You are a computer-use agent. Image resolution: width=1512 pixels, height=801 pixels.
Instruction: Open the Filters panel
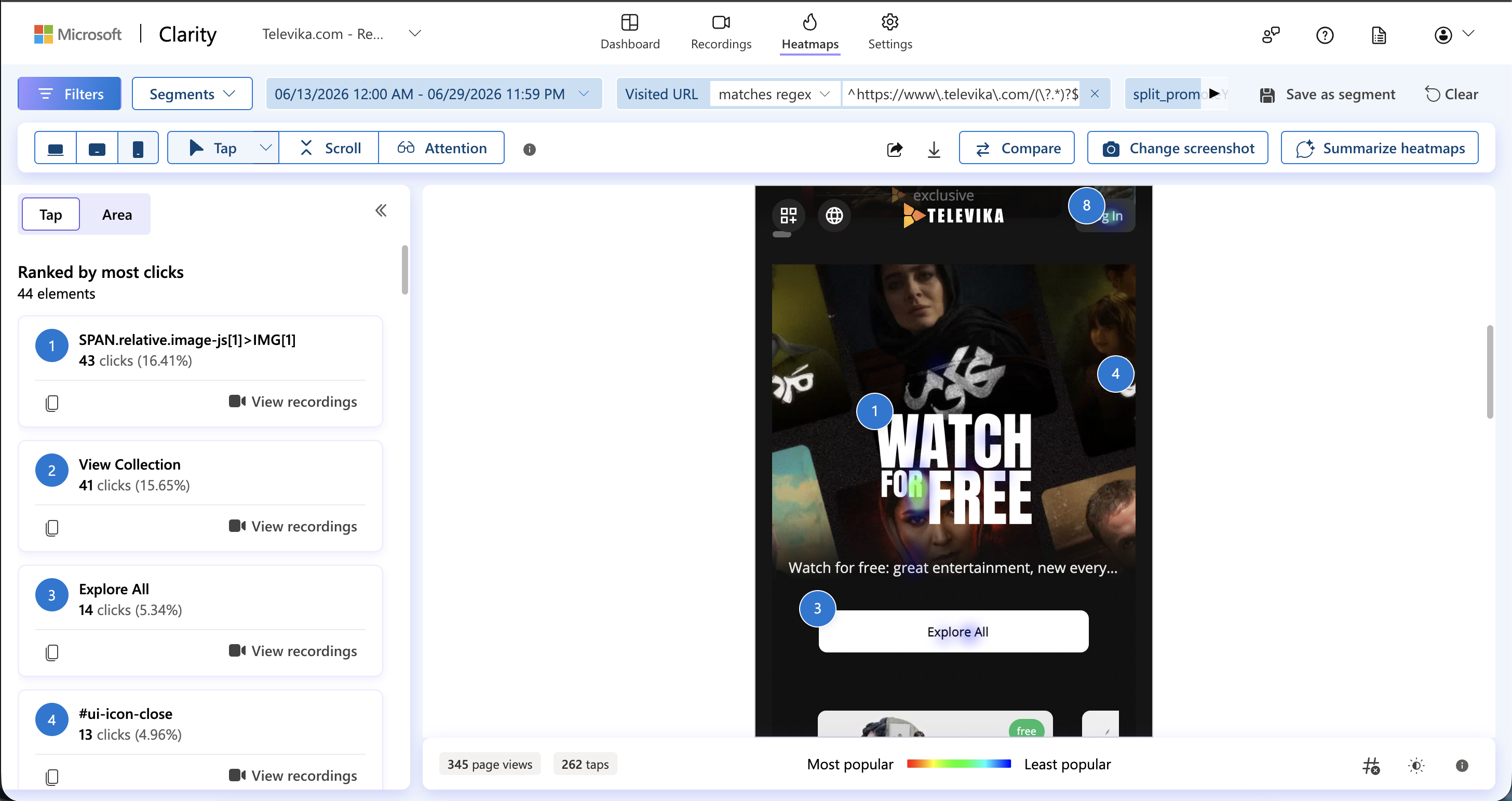[x=69, y=94]
